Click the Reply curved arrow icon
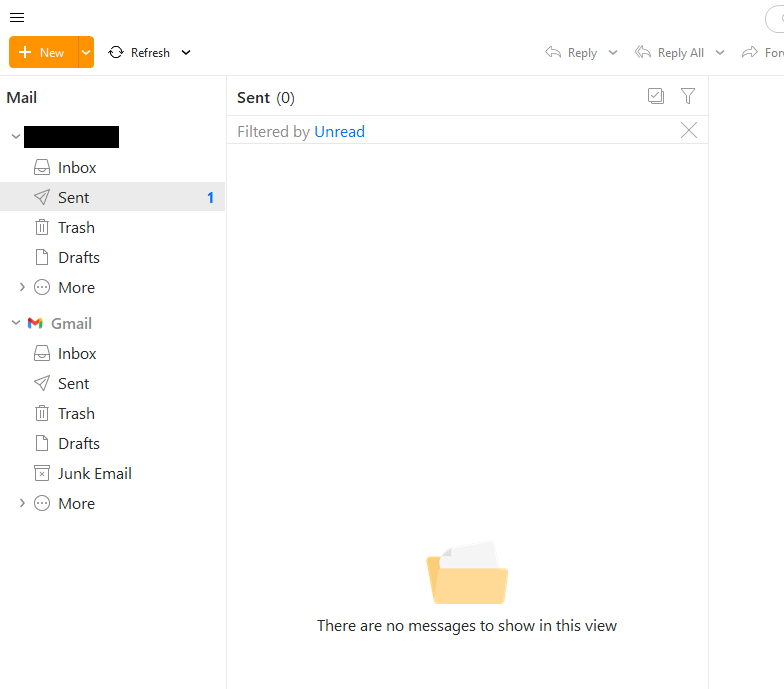Image resolution: width=784 pixels, height=689 pixels. click(x=552, y=52)
